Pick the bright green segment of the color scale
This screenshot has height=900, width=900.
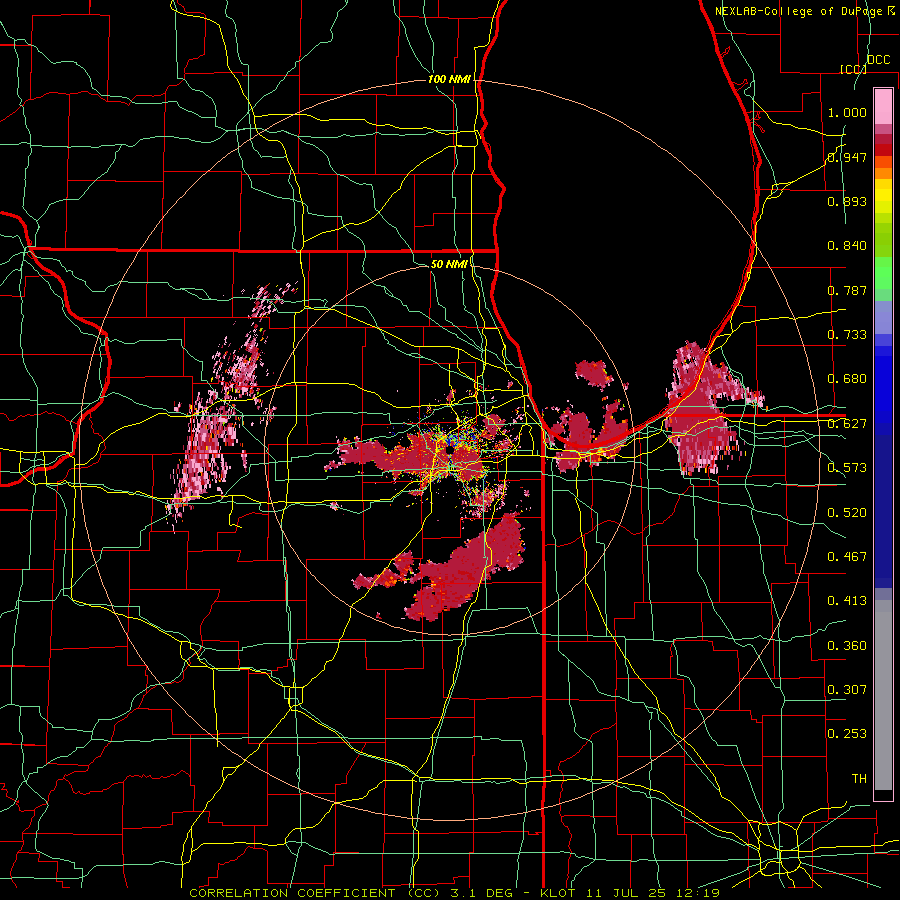883,273
